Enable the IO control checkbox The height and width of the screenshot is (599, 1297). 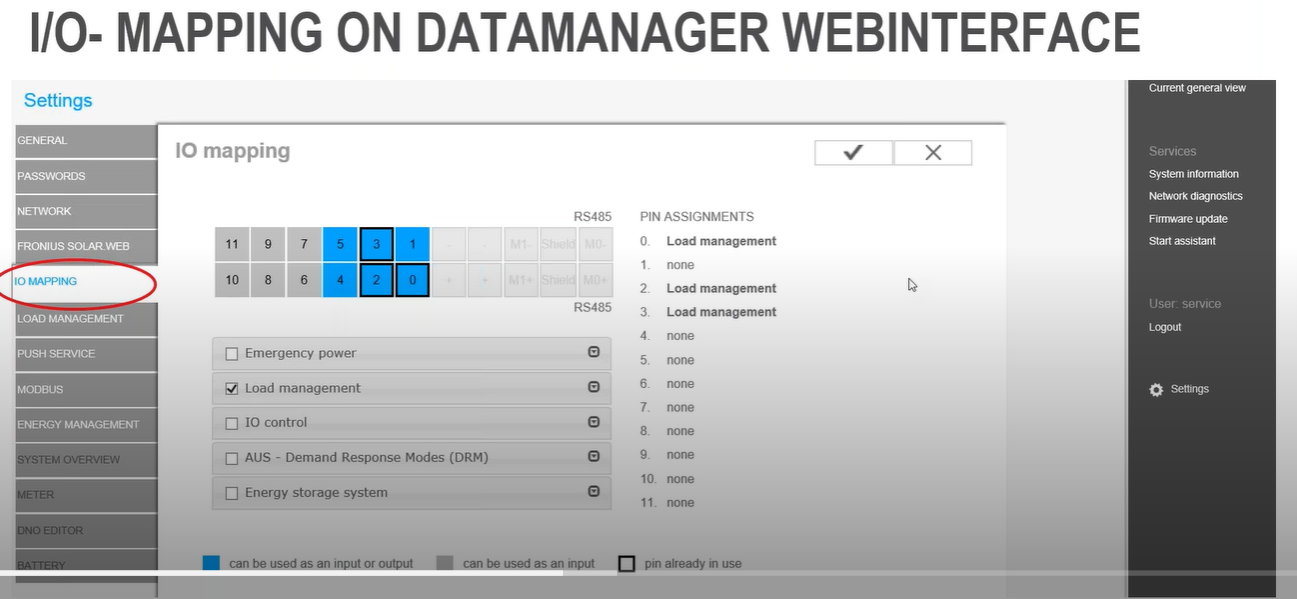232,424
